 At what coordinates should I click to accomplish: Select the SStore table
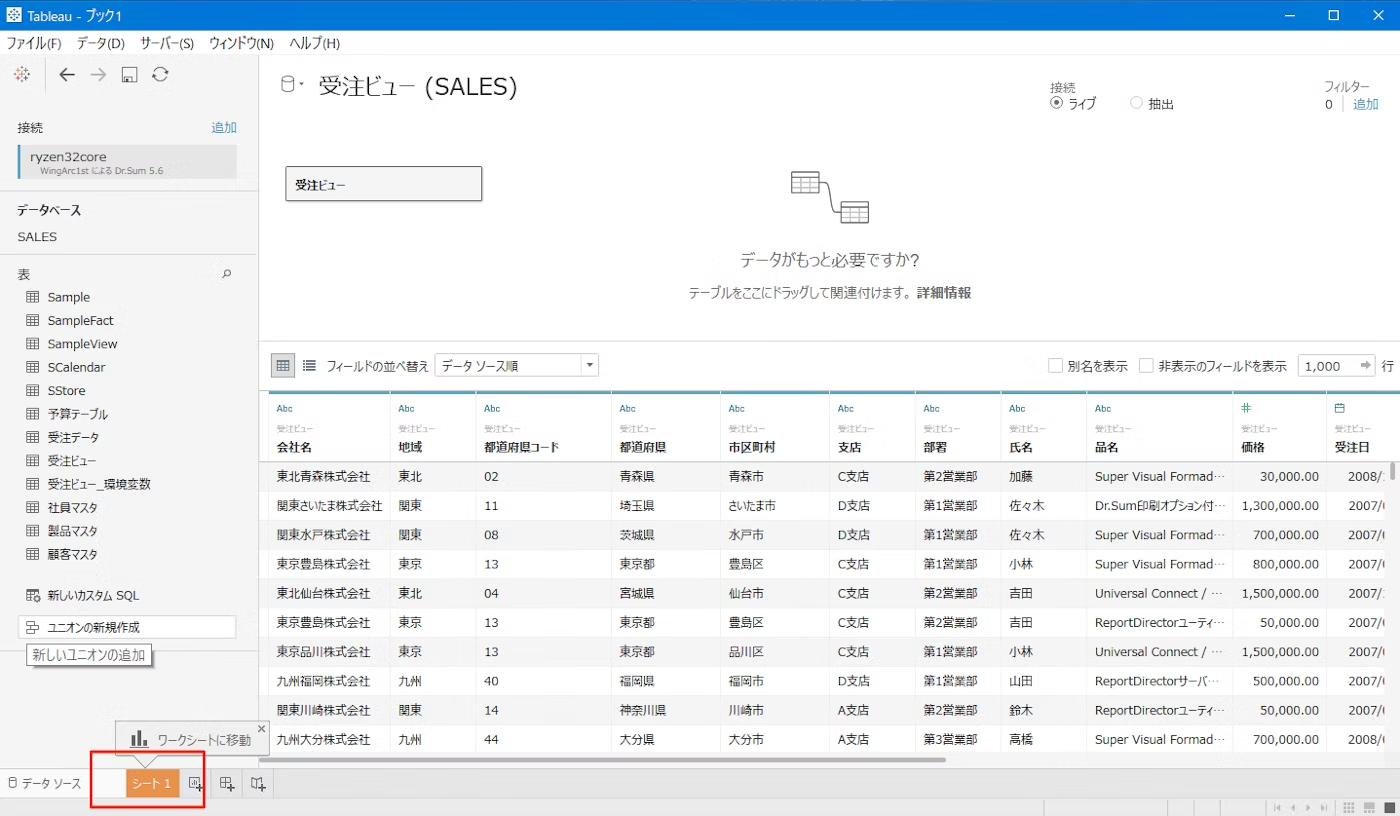tap(66, 390)
